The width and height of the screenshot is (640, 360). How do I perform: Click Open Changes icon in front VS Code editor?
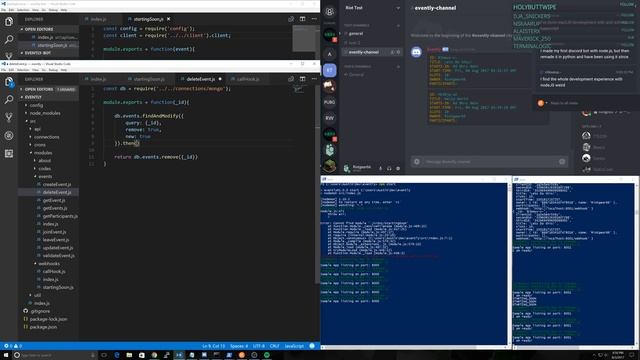click(291, 79)
